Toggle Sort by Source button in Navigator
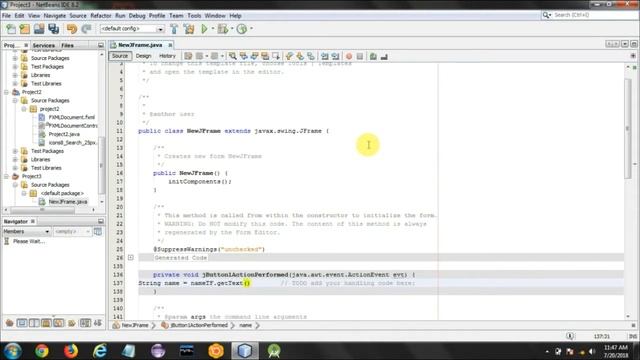640x360 pixels. coord(98,323)
